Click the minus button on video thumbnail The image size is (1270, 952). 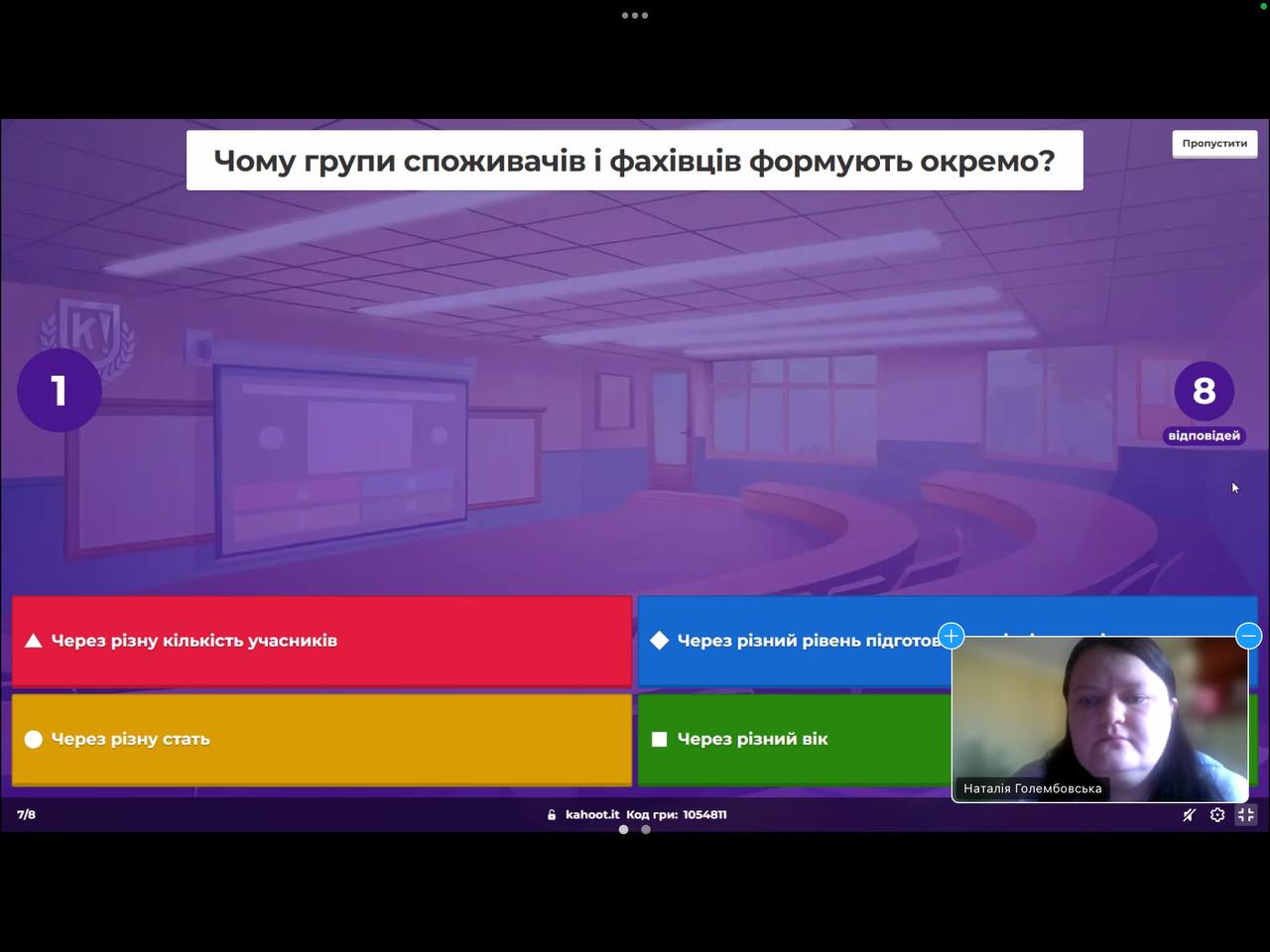[x=1248, y=636]
